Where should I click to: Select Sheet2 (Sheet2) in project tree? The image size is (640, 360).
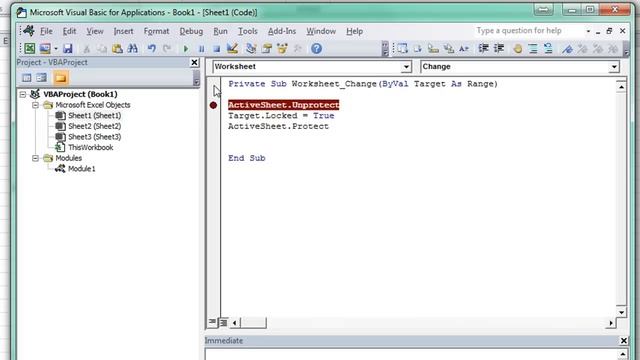coord(94,126)
